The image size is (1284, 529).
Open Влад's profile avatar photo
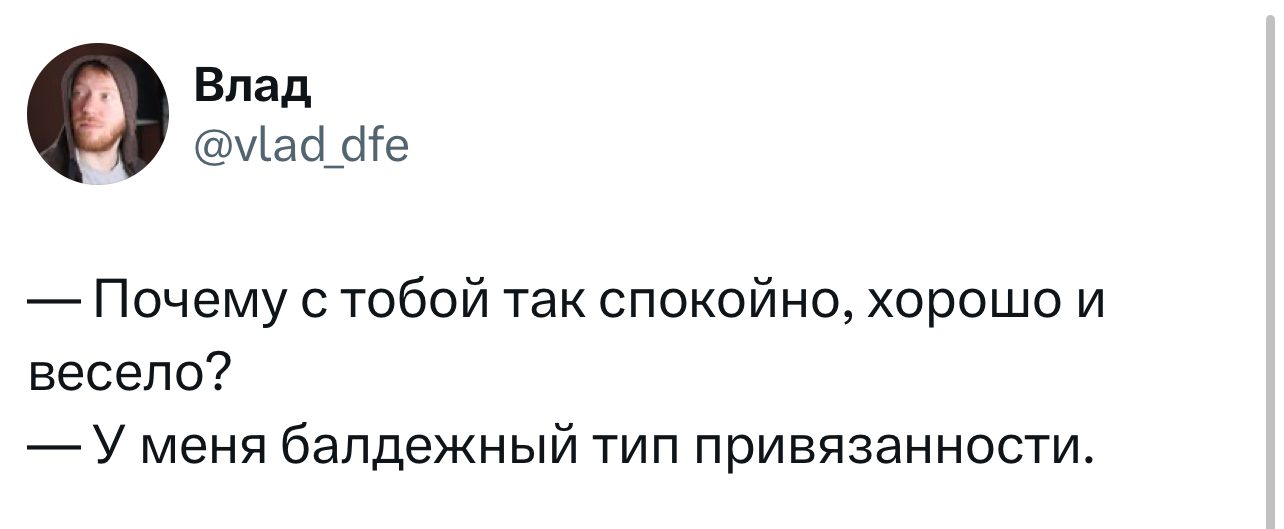pos(98,113)
